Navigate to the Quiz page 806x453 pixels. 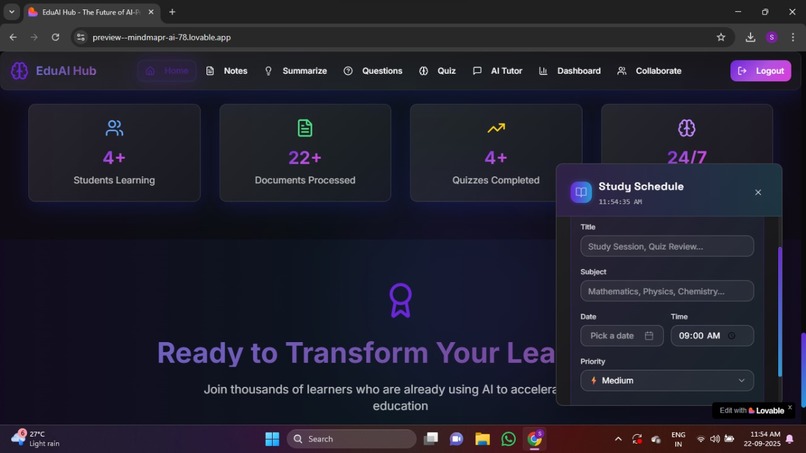pyautogui.click(x=437, y=71)
